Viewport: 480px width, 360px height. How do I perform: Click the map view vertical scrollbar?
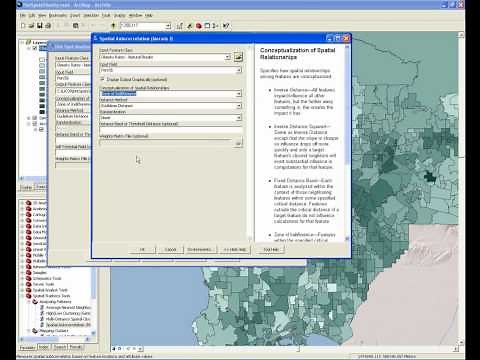(461, 188)
